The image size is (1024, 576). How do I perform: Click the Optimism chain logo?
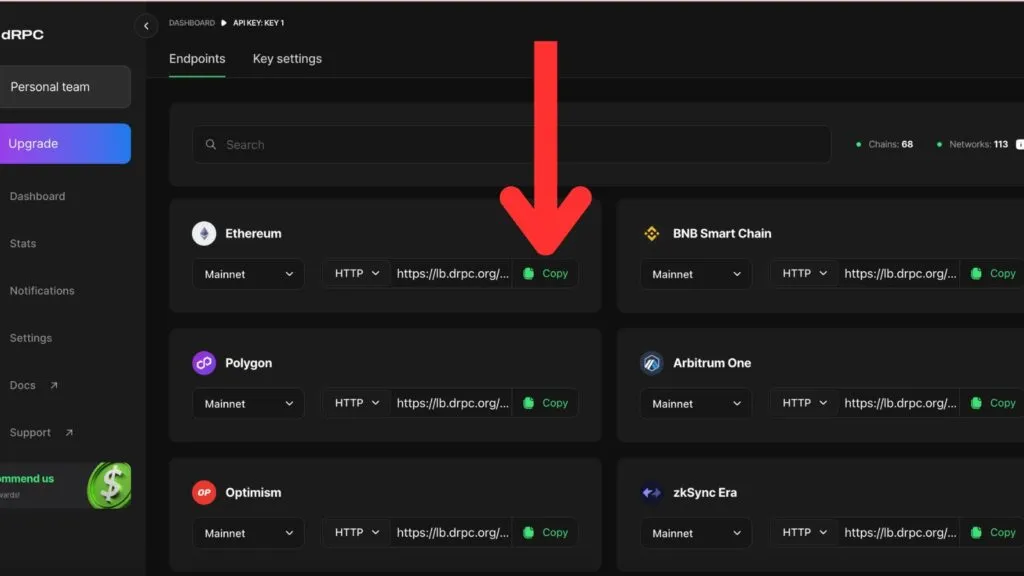pos(204,492)
